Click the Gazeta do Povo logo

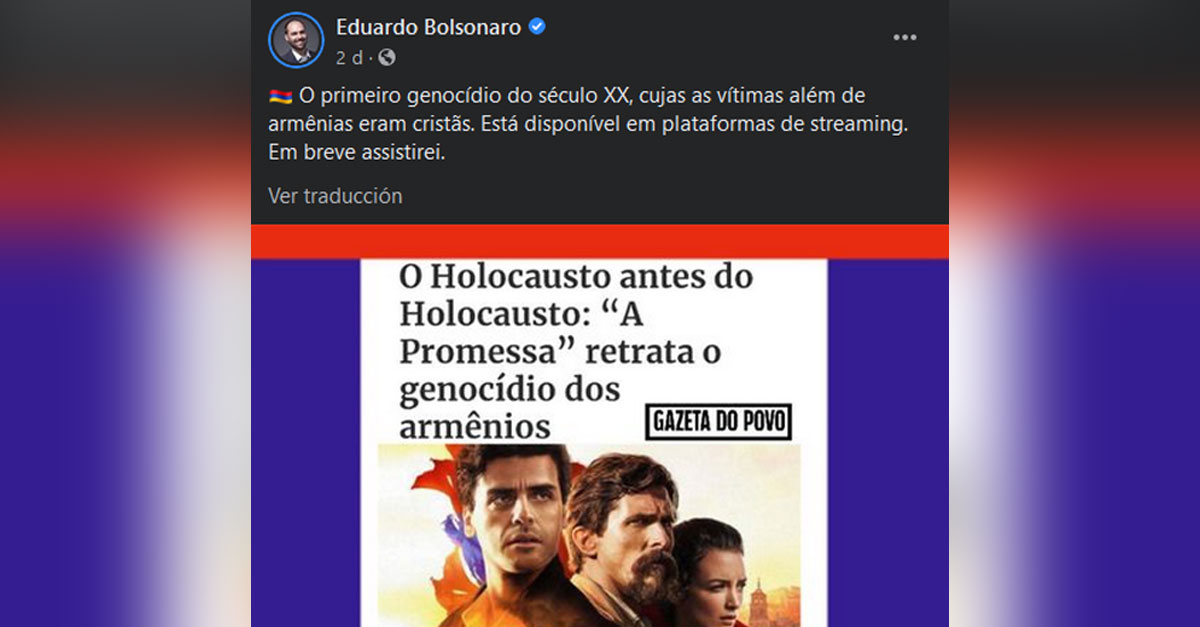click(x=718, y=422)
